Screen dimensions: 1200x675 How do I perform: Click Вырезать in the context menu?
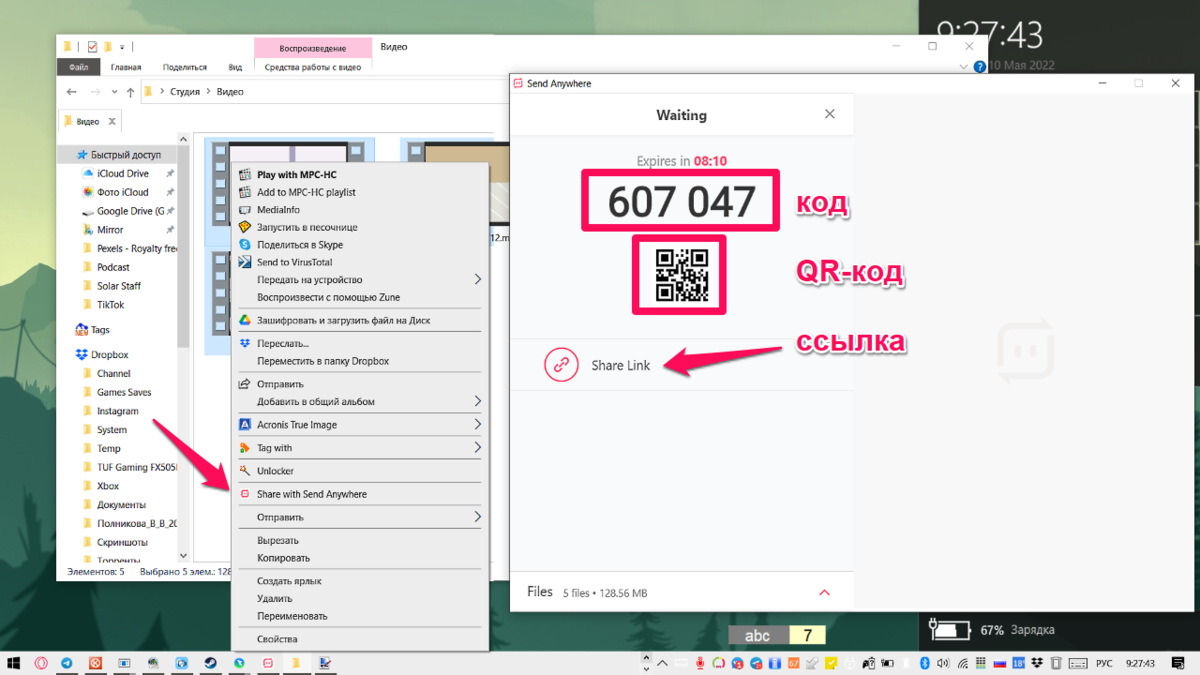278,540
